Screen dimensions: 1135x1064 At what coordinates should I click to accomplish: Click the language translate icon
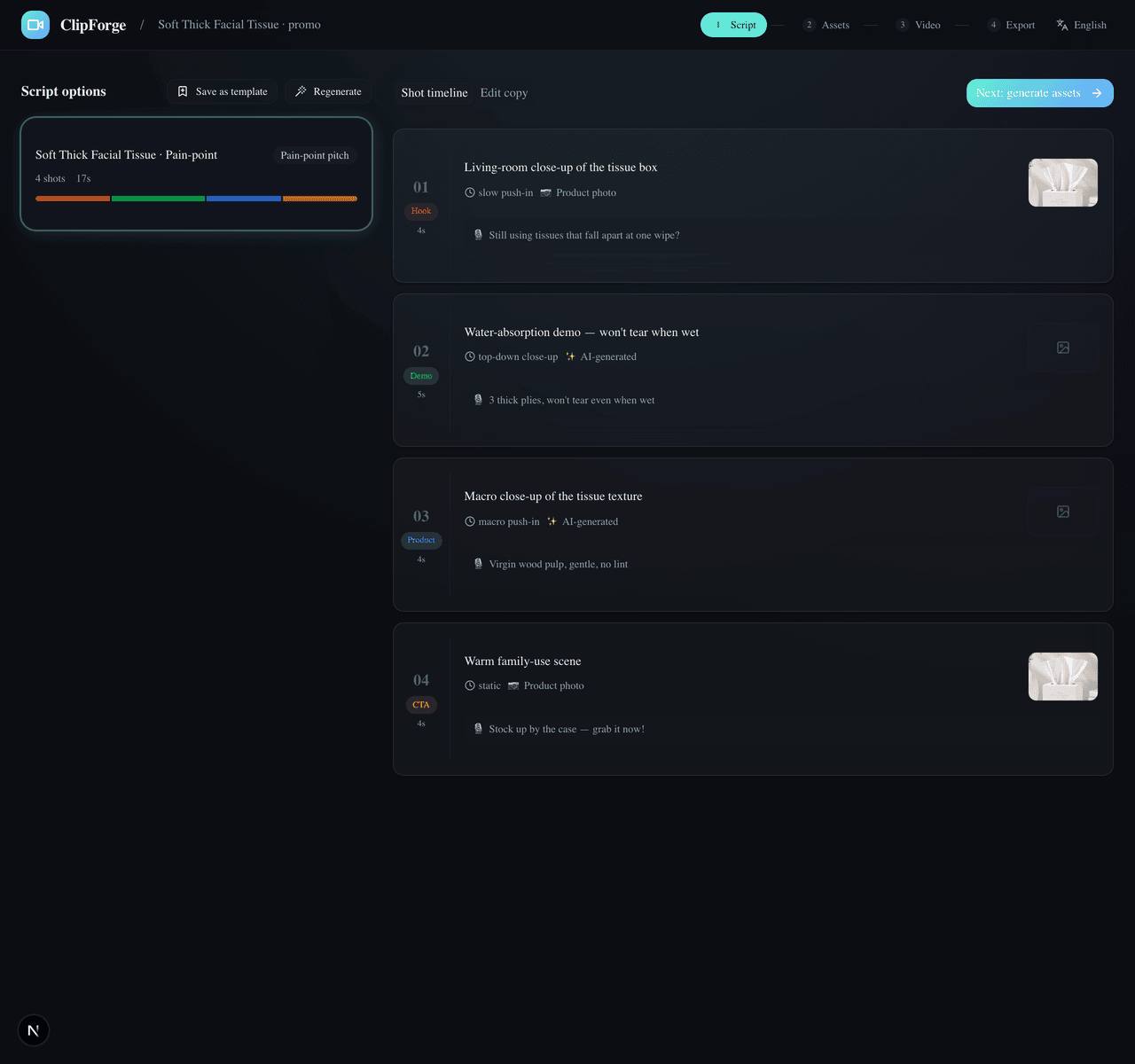(1062, 25)
